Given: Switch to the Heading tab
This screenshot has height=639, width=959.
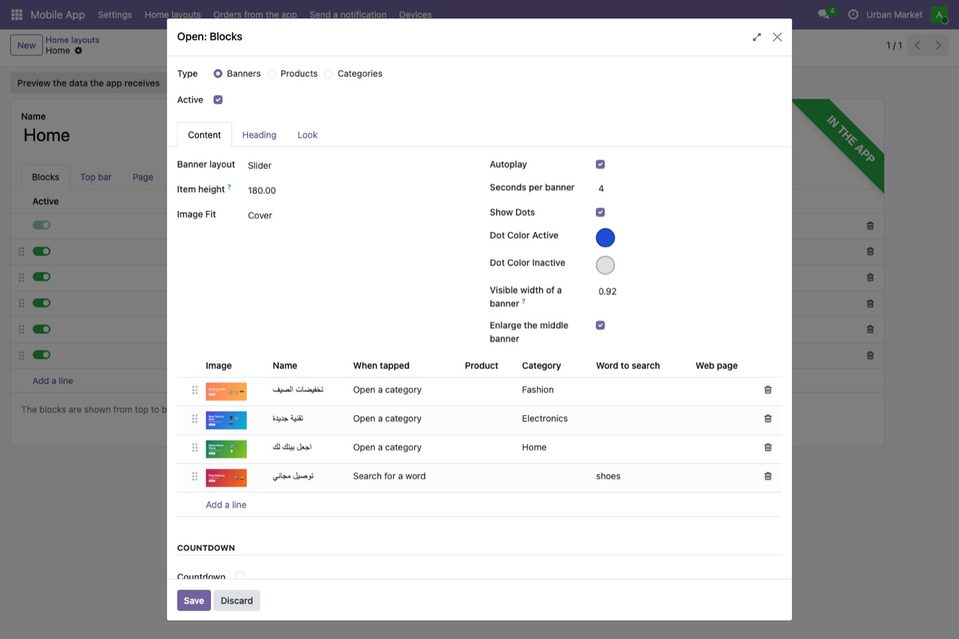Looking at the screenshot, I should pos(259,135).
